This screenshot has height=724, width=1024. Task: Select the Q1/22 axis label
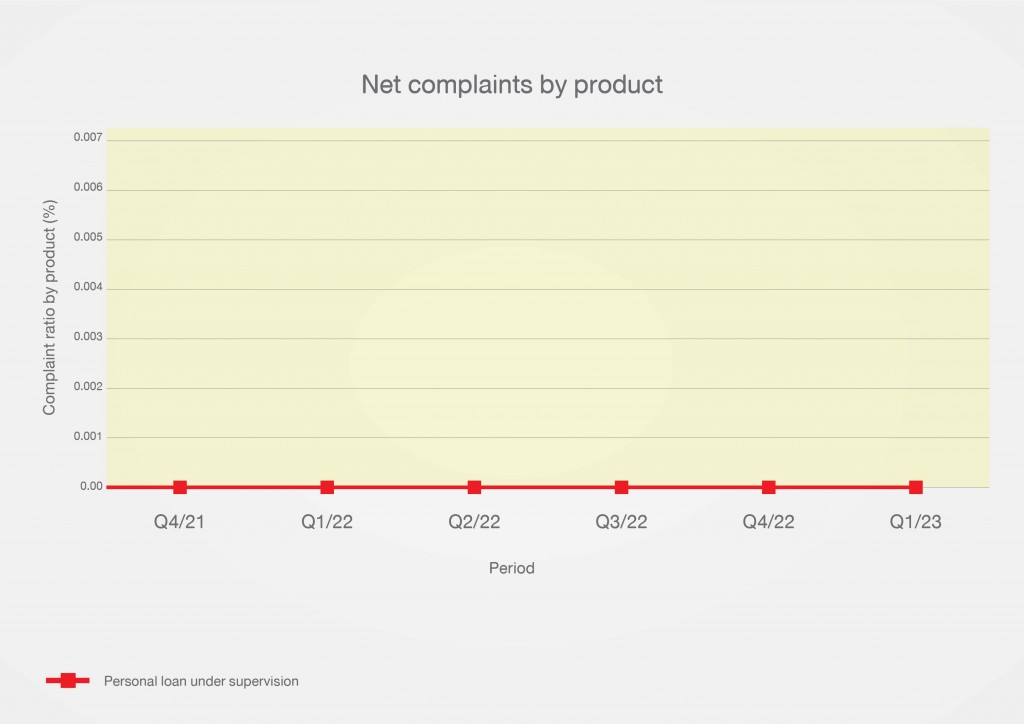327,523
